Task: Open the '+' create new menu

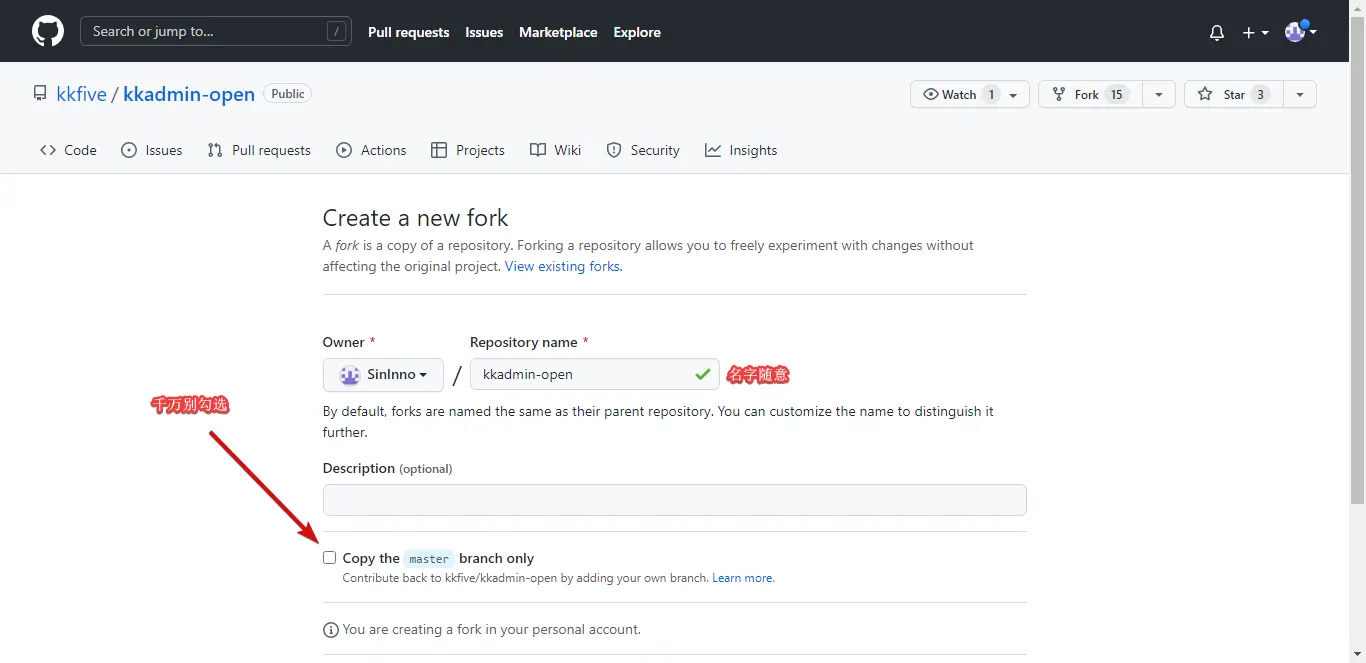Action: 1255,33
